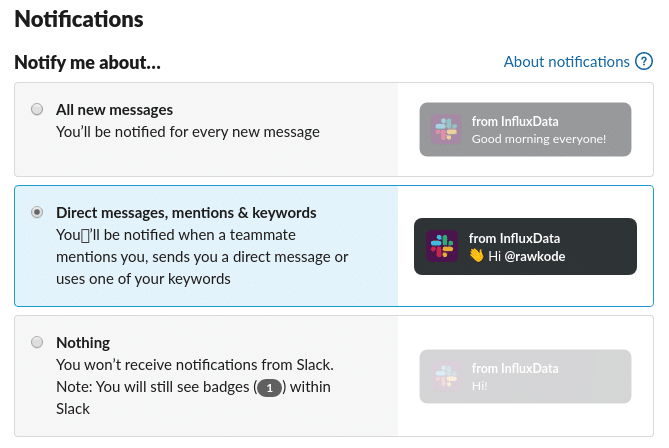
Task: Open the "About notifications" link
Action: coord(566,62)
